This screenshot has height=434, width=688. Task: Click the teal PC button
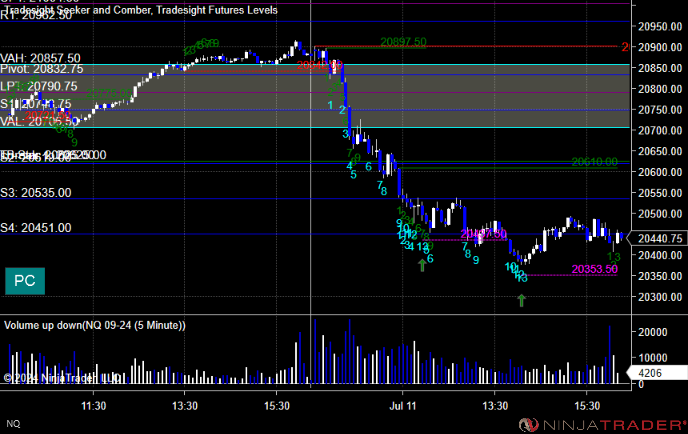tap(25, 281)
